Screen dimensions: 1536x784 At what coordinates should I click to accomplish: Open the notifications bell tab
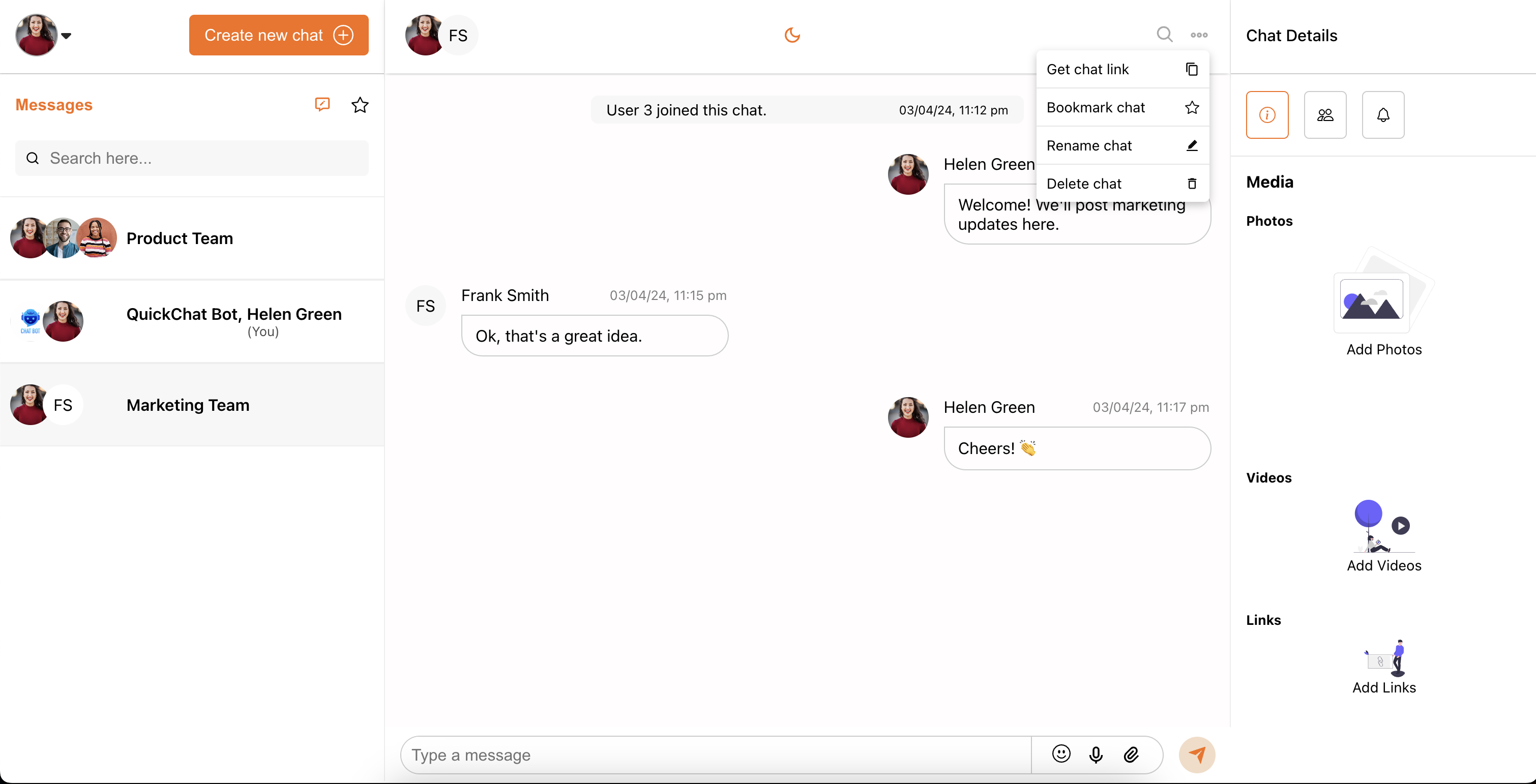tap(1382, 115)
